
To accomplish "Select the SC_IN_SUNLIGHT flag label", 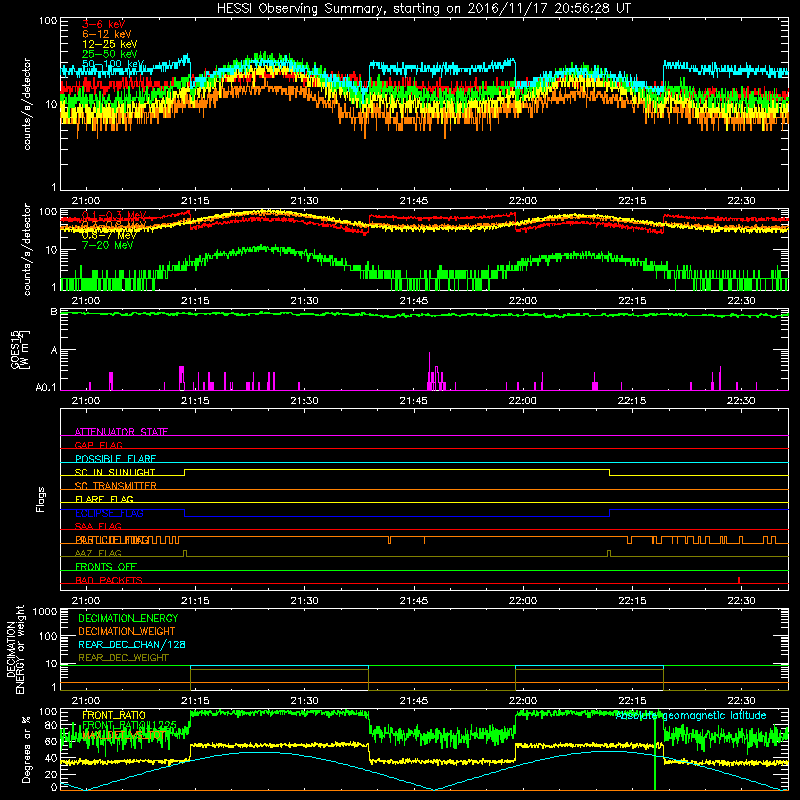I will coord(115,472).
